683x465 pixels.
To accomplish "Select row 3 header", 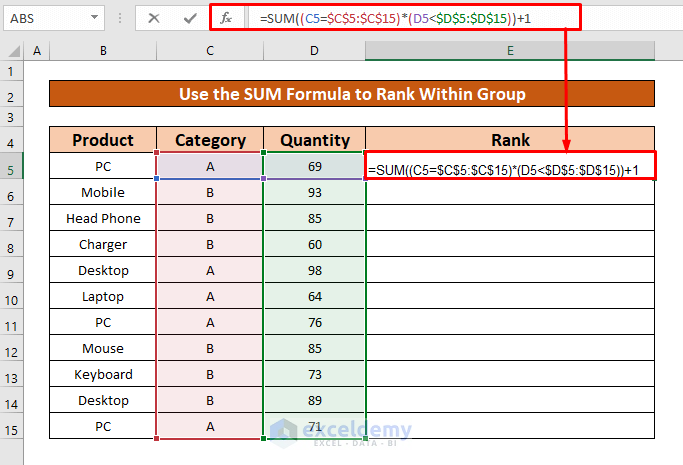I will (x=11, y=118).
